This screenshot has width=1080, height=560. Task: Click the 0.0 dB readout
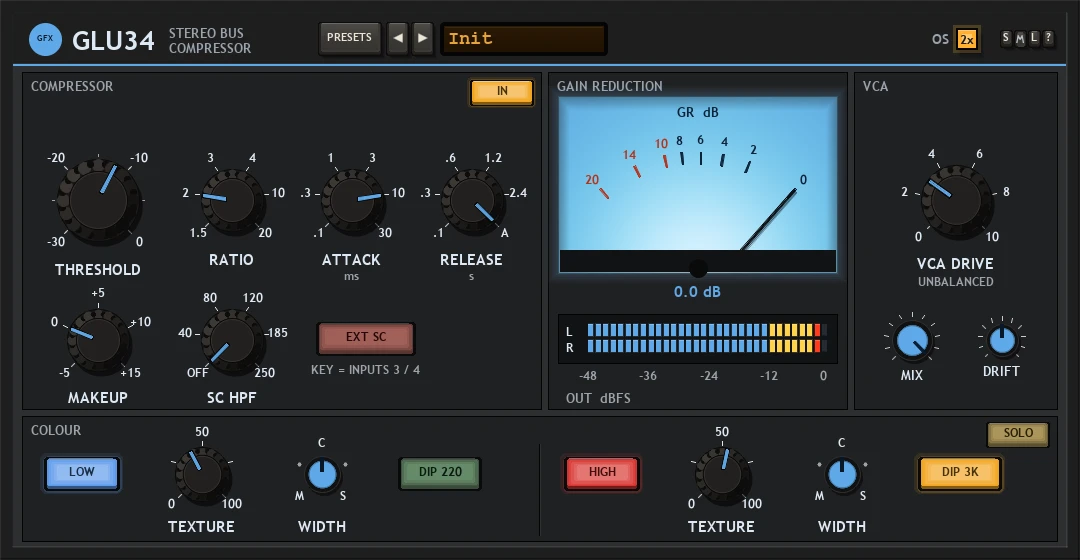pyautogui.click(x=697, y=292)
